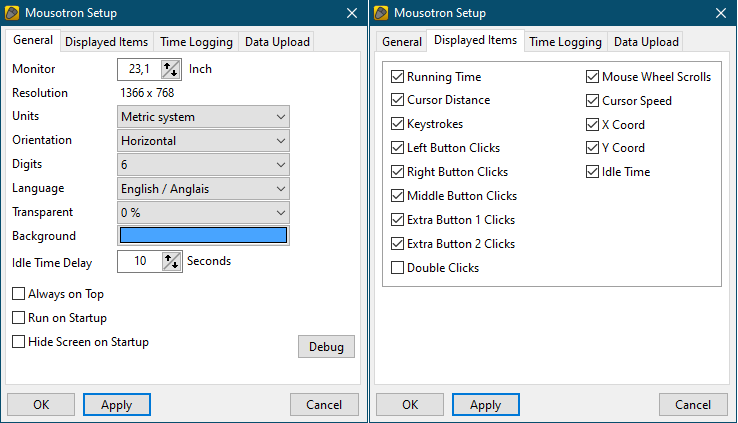
Task: Click the resolution value 1366 x 768
Action: 147,93
